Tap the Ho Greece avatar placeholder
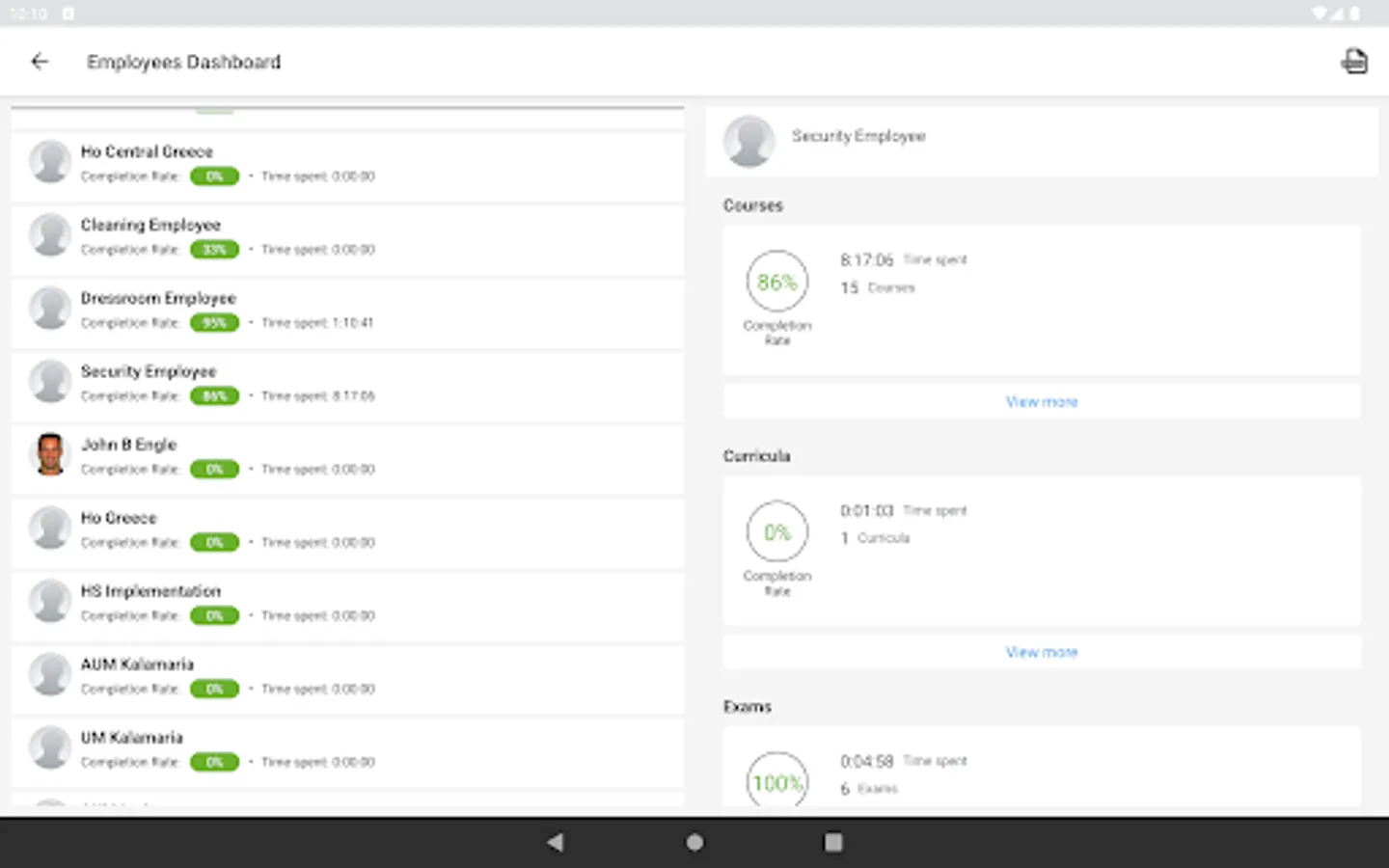This screenshot has height=868, width=1389. [50, 528]
